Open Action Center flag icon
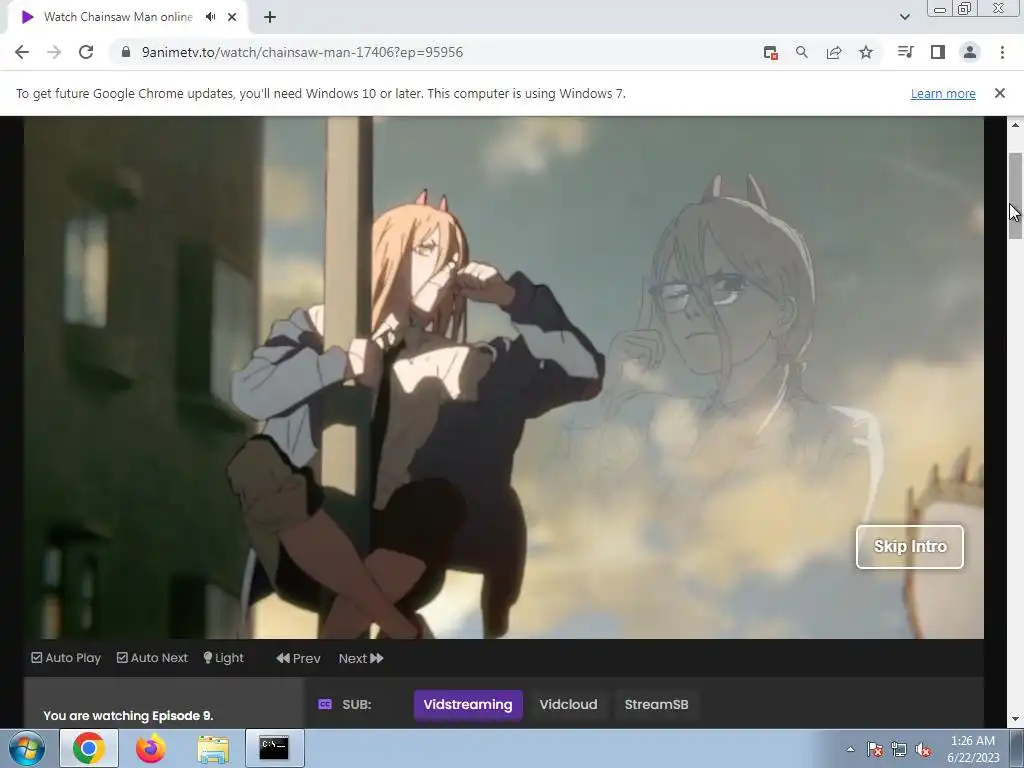 (875, 749)
